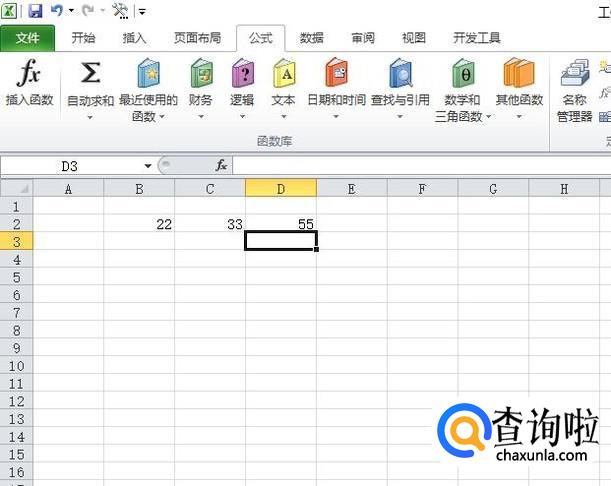Expand the Lookup and Reference dropdown arrow
Image resolution: width=611 pixels, height=486 pixels.
(400, 116)
